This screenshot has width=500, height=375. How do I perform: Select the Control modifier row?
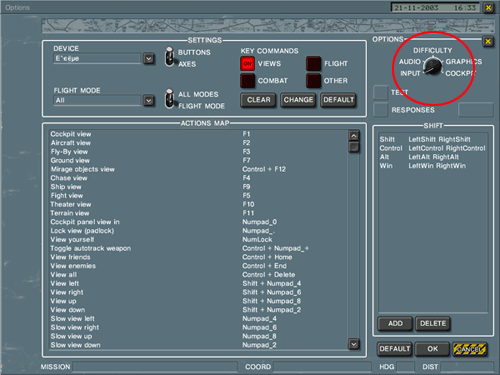pyautogui.click(x=433, y=148)
